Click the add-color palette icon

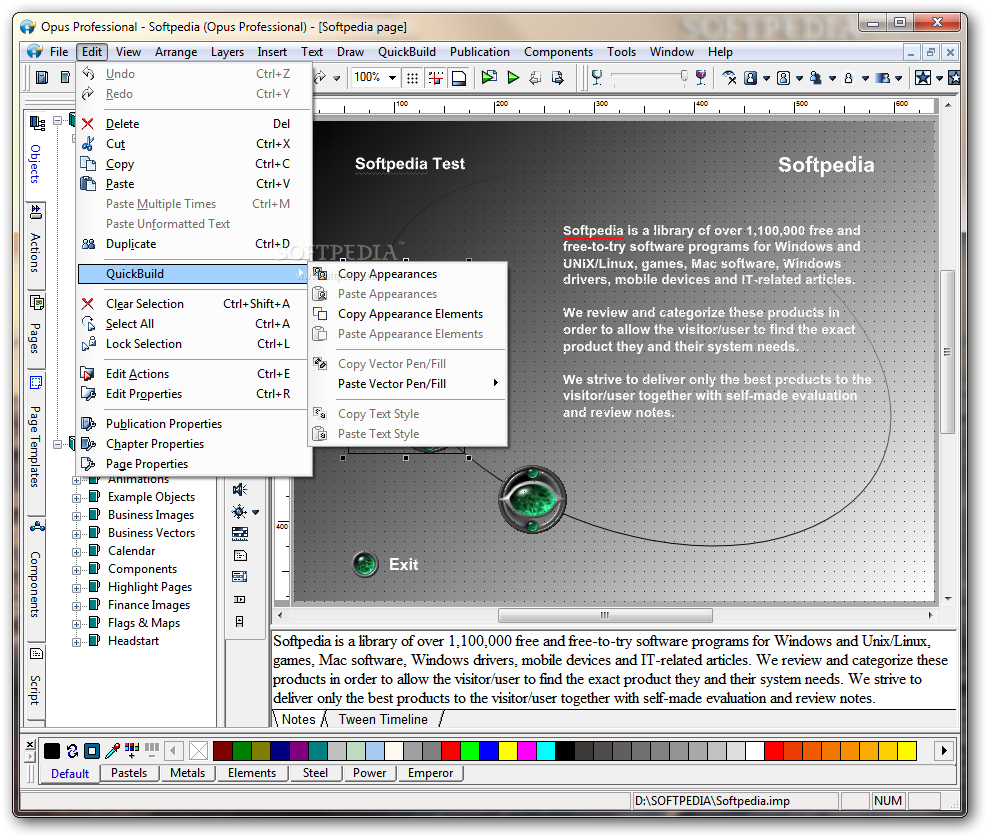click(x=132, y=750)
